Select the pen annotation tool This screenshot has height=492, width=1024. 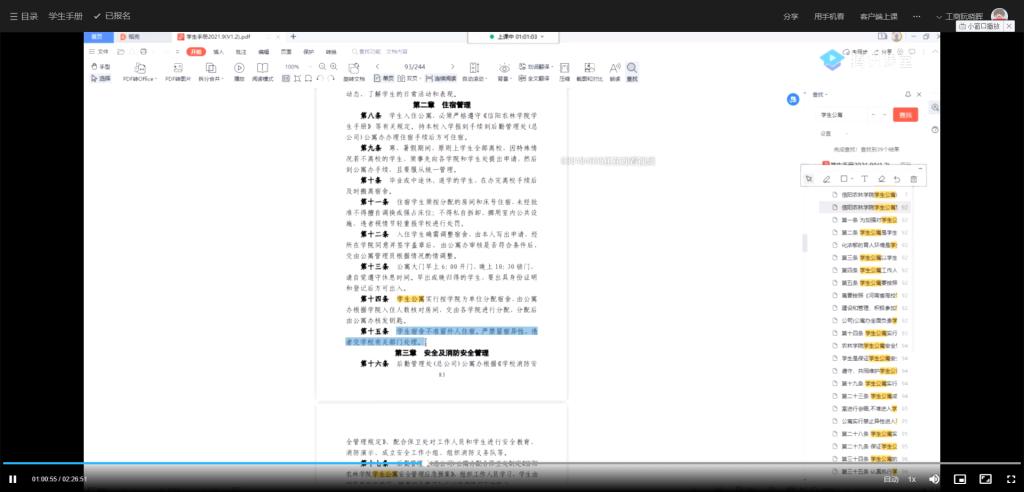[826, 179]
